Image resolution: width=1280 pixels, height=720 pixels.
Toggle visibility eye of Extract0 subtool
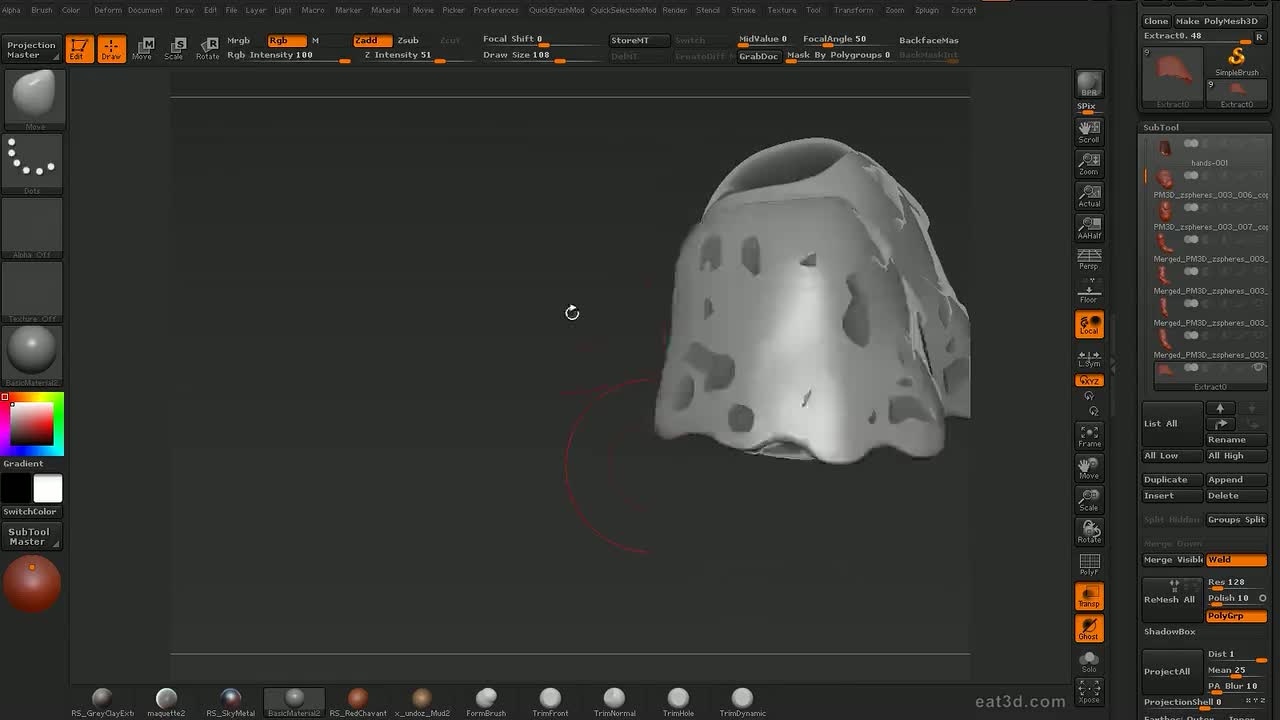coord(1258,367)
